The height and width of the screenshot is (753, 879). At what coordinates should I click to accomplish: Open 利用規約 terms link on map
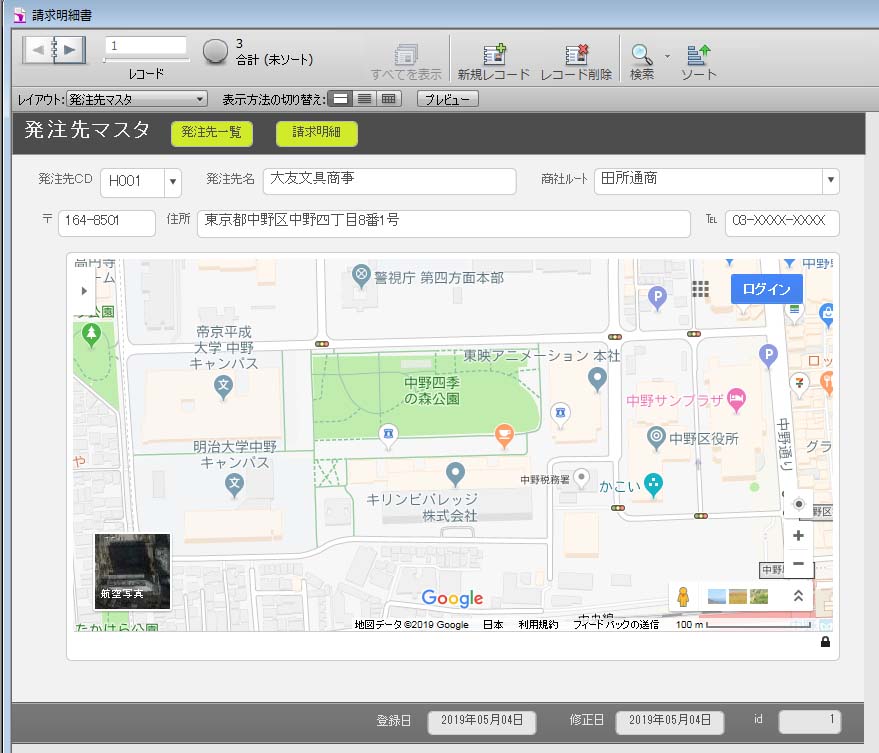(x=538, y=624)
